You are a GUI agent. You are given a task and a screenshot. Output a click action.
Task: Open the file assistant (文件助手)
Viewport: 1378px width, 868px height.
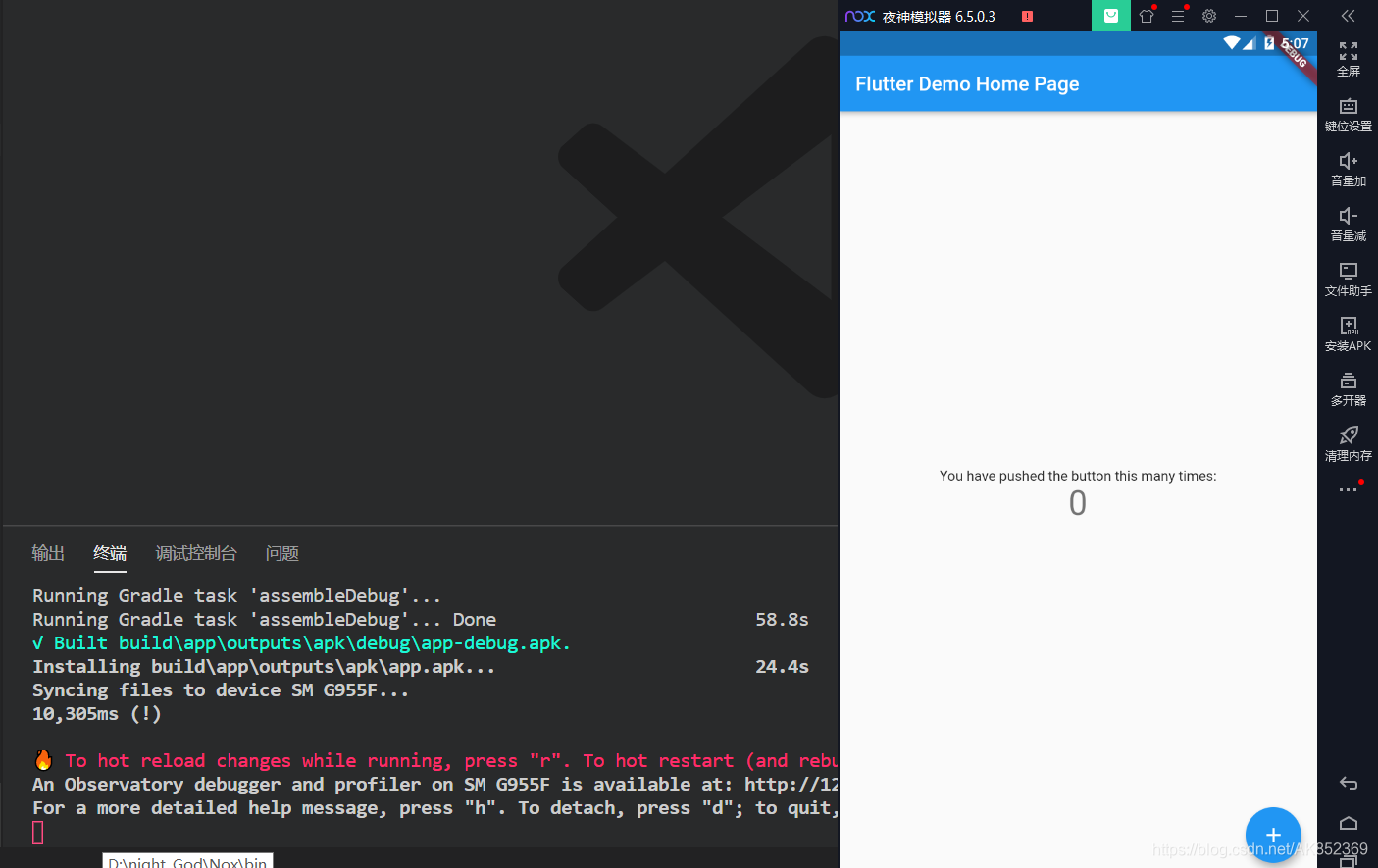click(1349, 271)
